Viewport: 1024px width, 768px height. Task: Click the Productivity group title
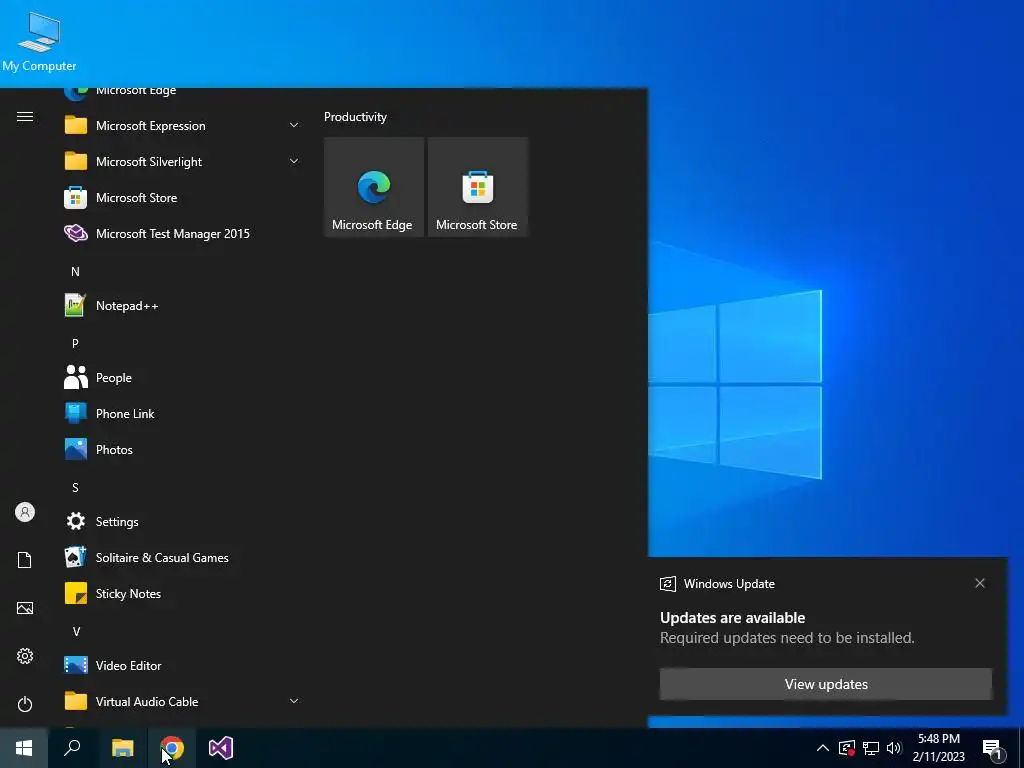(x=355, y=117)
